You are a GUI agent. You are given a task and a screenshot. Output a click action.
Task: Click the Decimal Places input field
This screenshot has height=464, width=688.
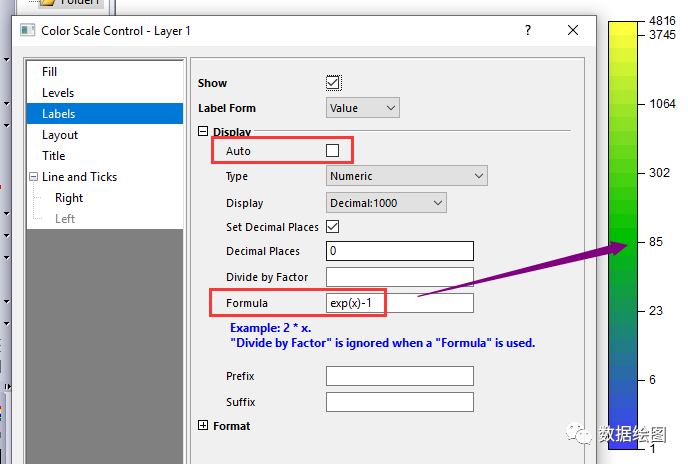point(400,251)
